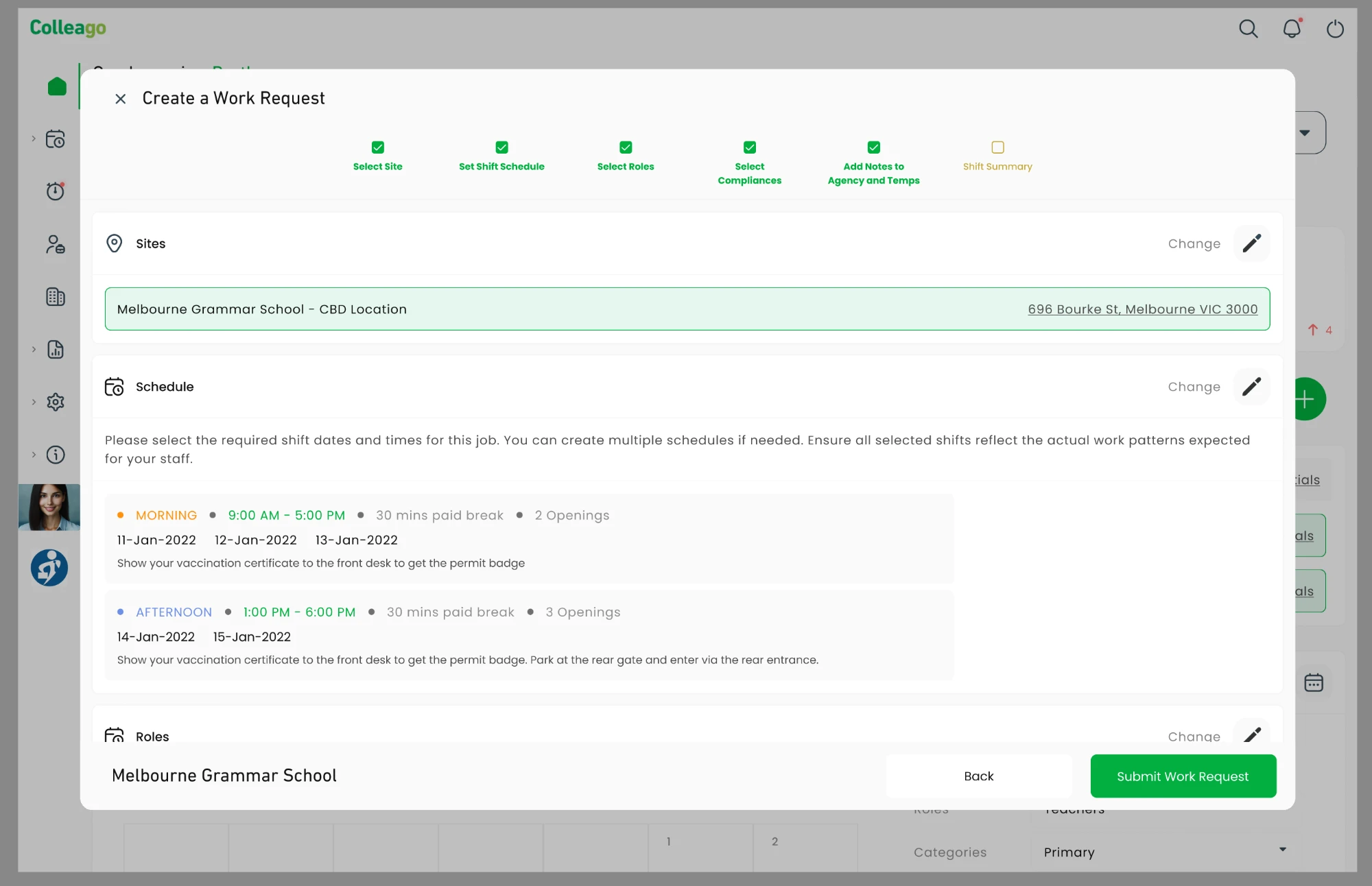Open the calendar schedule sidebar icon
Screen dimensions: 1372x886
pos(56,139)
